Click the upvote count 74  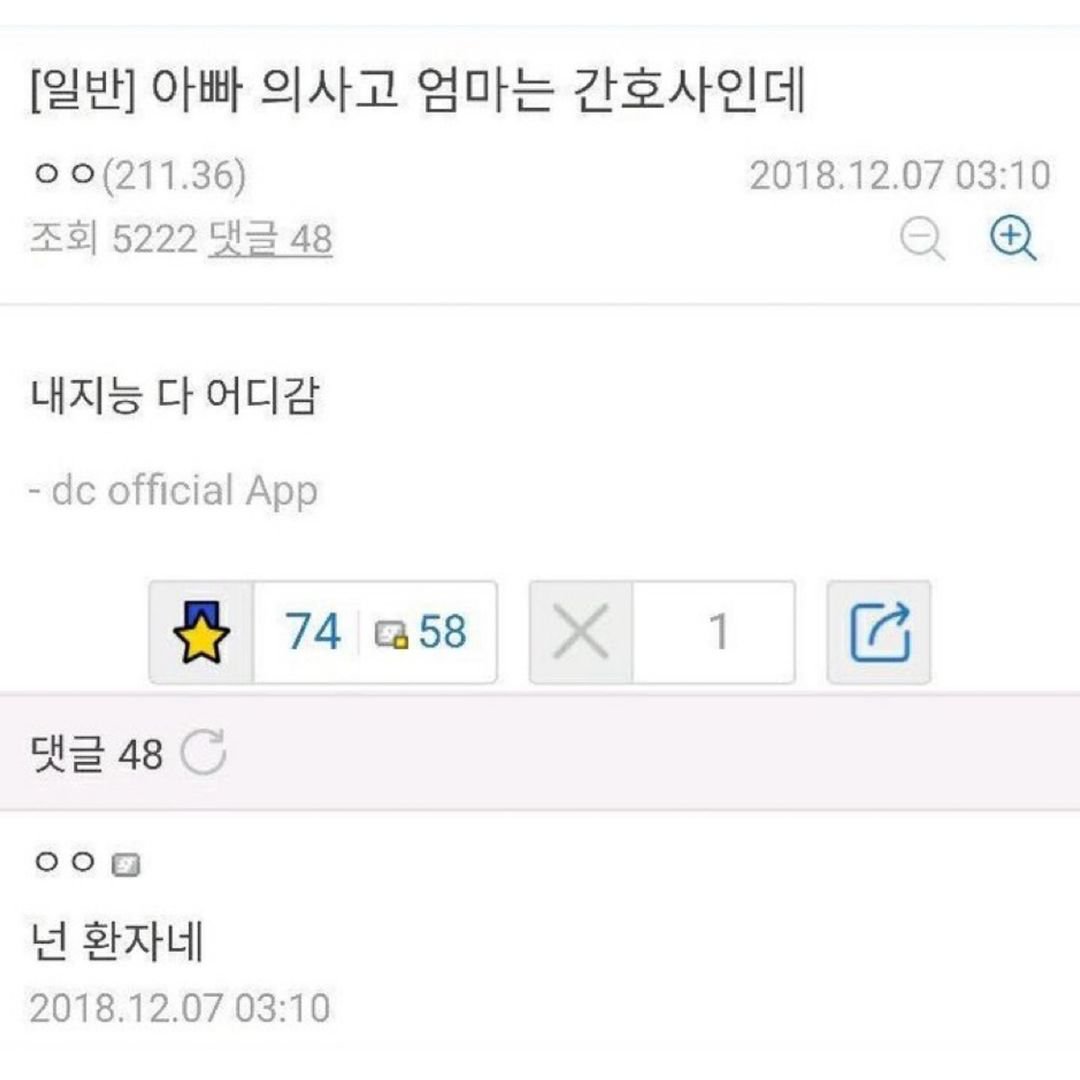(313, 632)
